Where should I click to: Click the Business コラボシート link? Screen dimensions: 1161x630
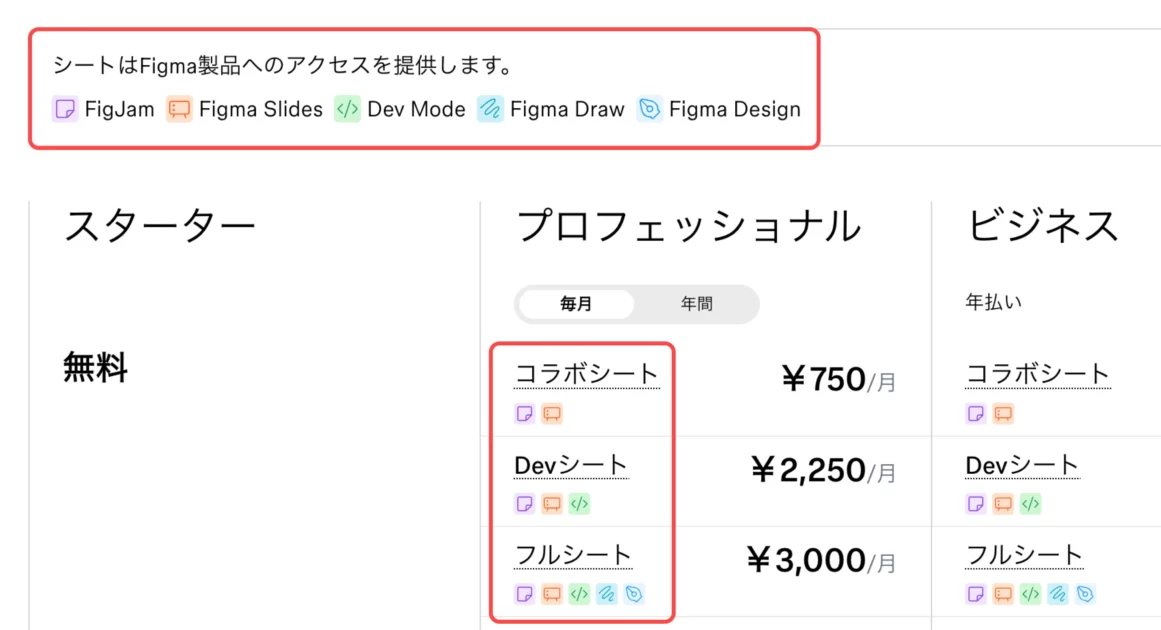[1037, 375]
